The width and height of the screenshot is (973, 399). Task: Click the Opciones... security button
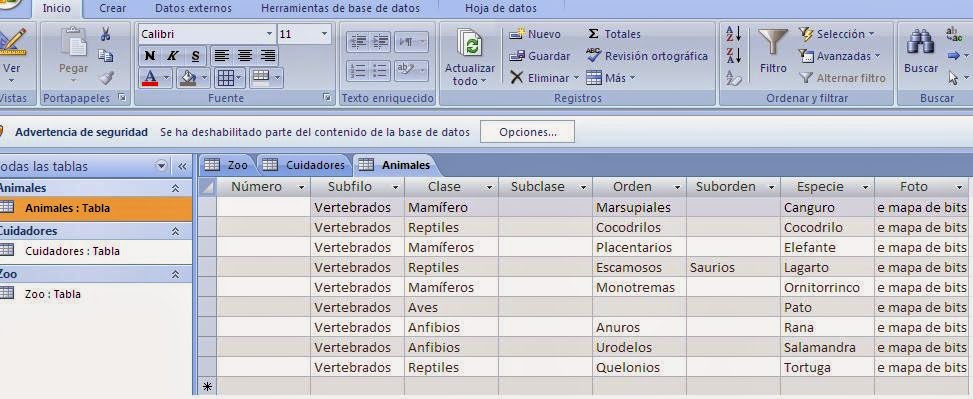tap(527, 132)
